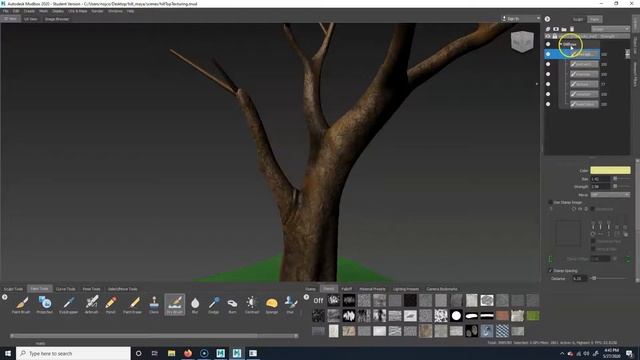Screen dimensions: 640x360
Task: Open the Mirror dropdown
Action: (x=610, y=195)
